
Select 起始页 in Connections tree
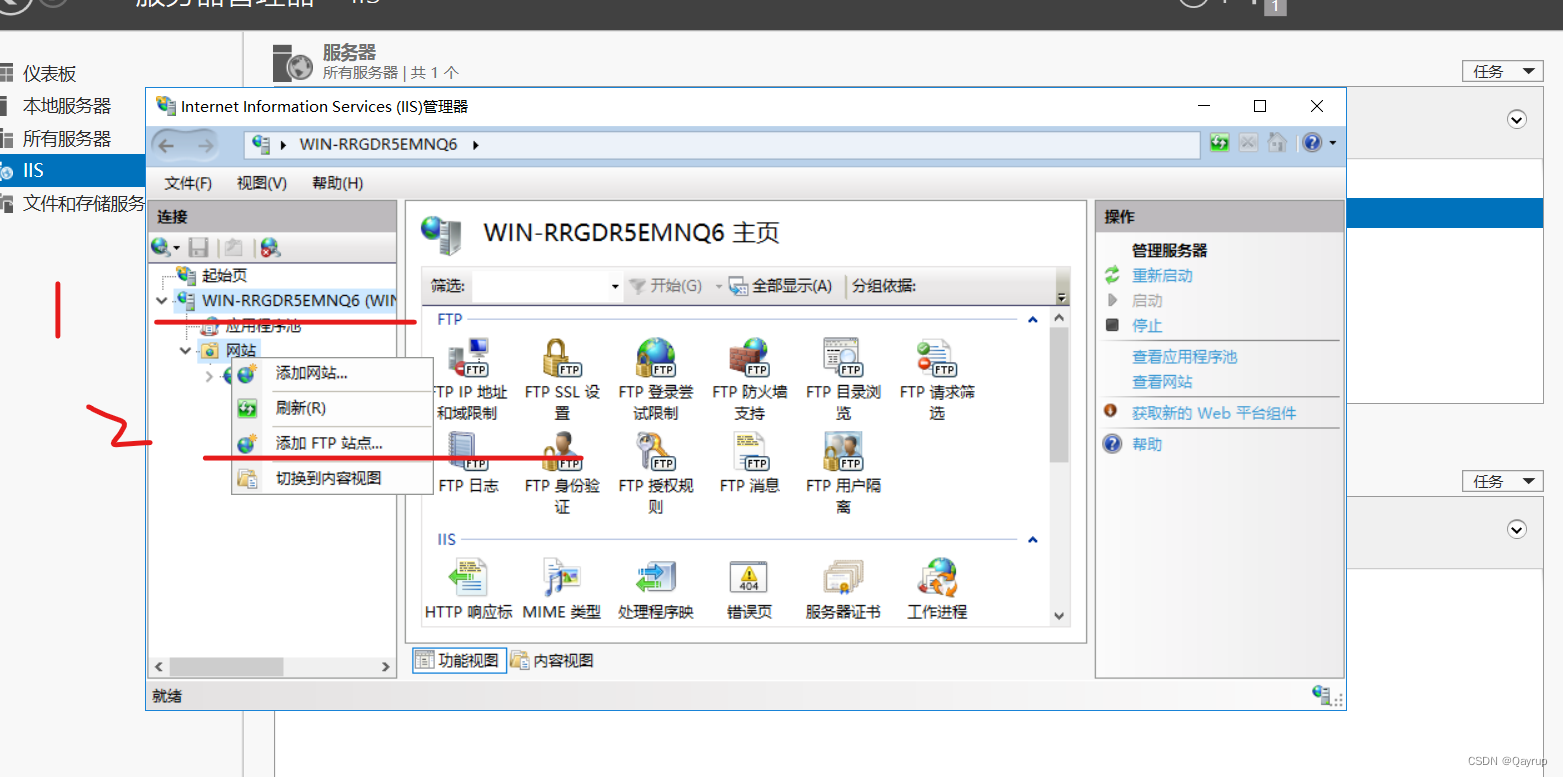[224, 275]
